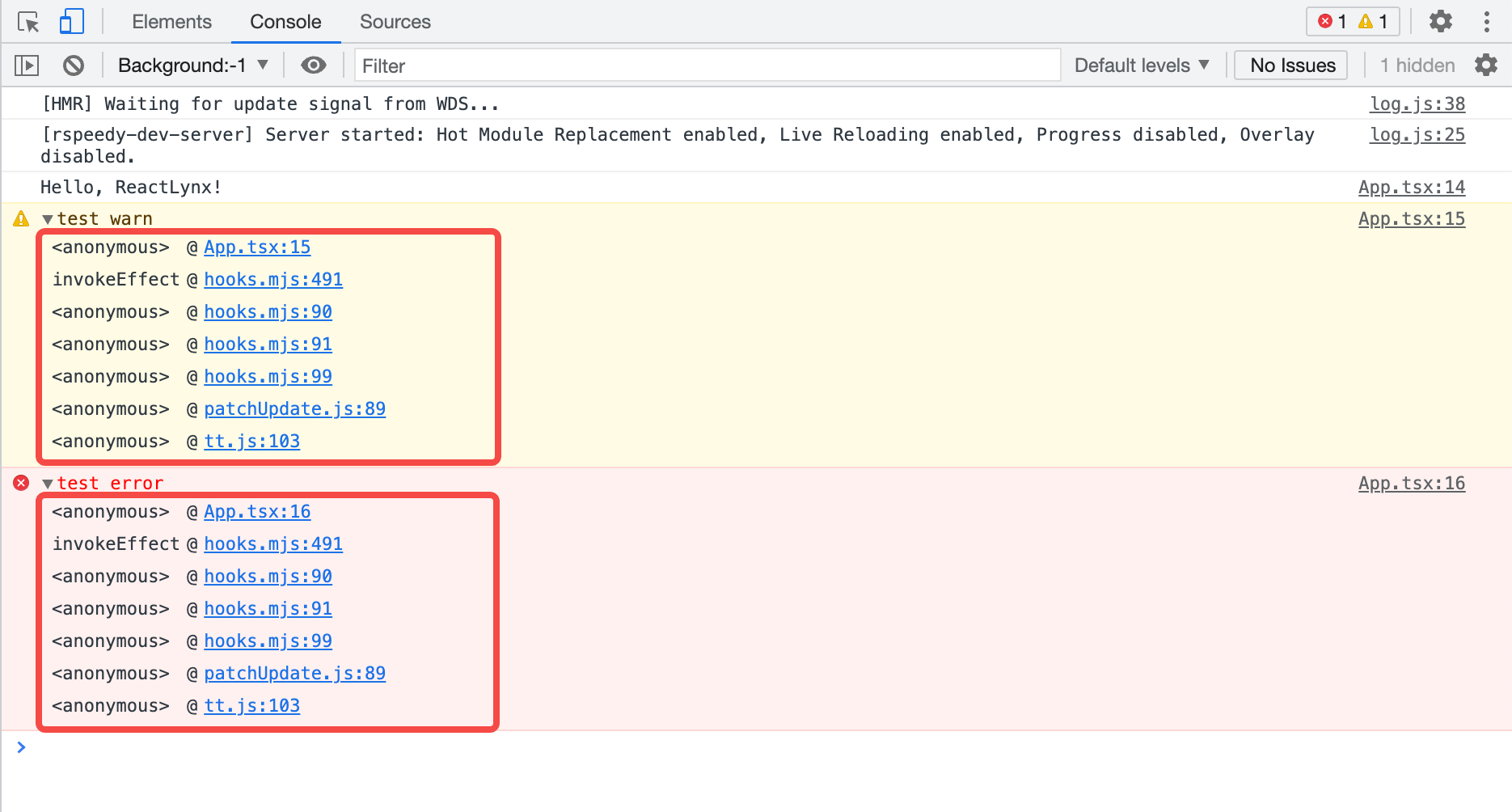
Task: Toggle the device toolbar icon
Action: click(71, 22)
